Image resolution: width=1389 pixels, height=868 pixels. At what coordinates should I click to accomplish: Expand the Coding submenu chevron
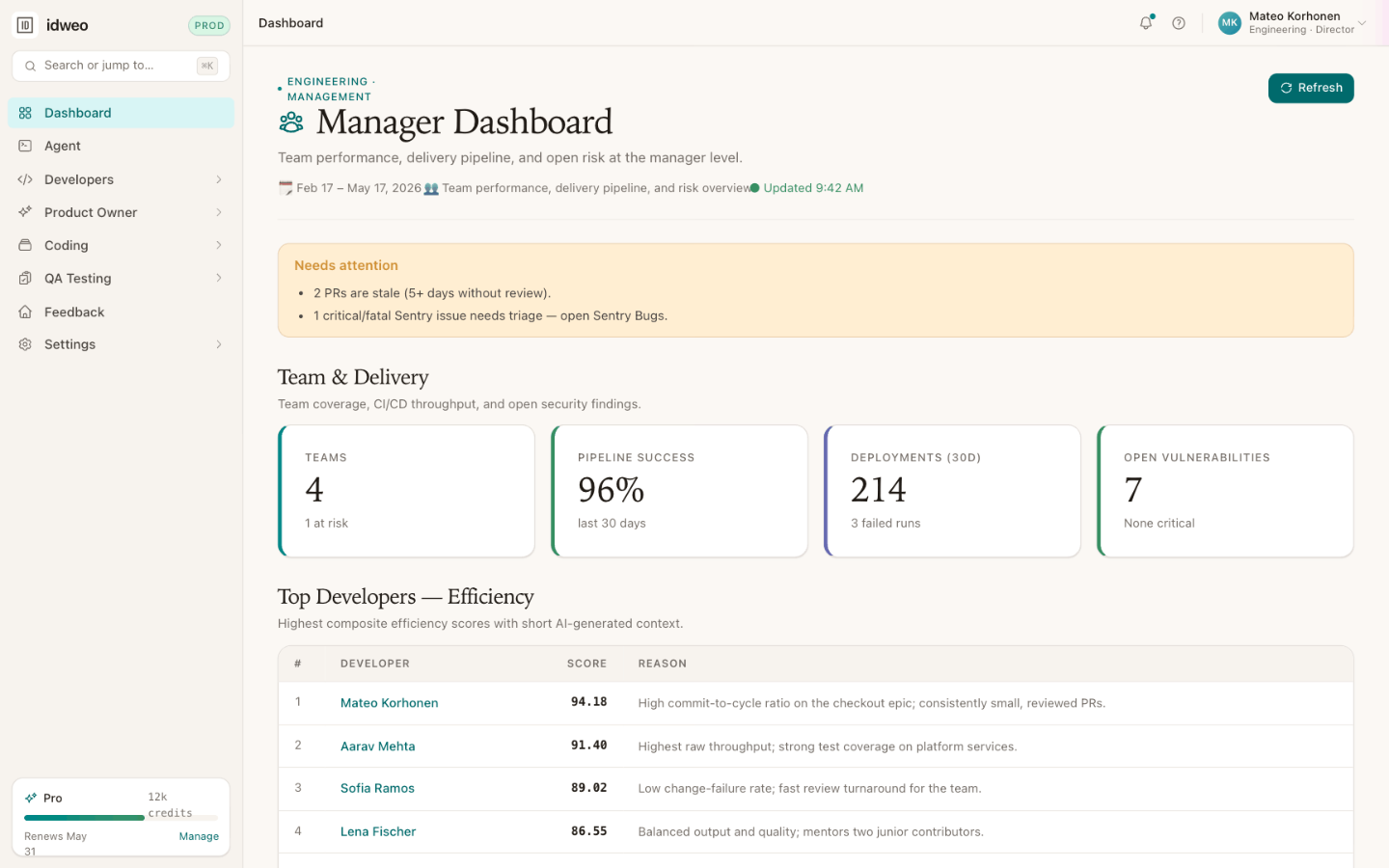pyautogui.click(x=219, y=245)
